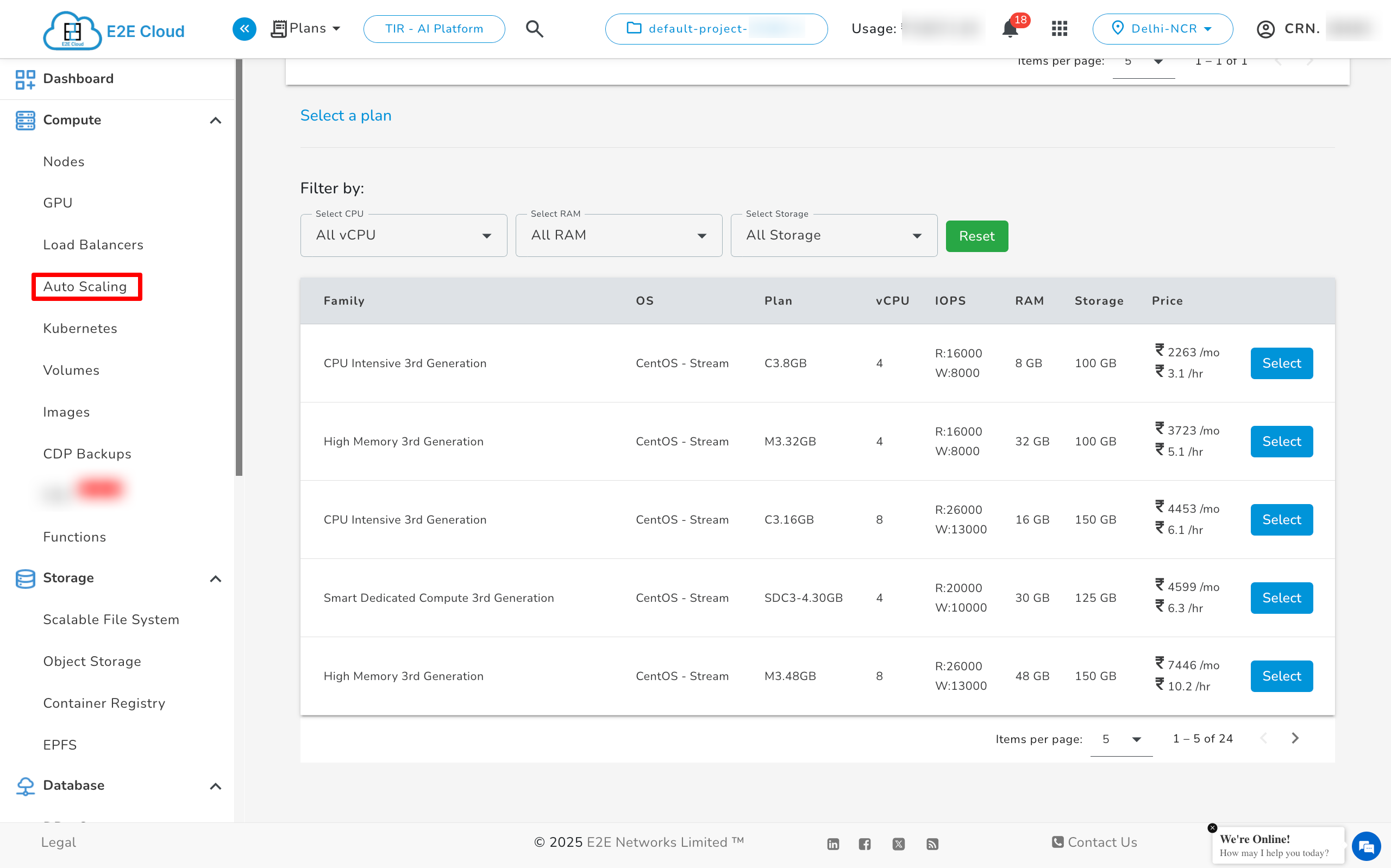Go to next page of the plans table
This screenshot has height=868, width=1391.
pyautogui.click(x=1295, y=738)
